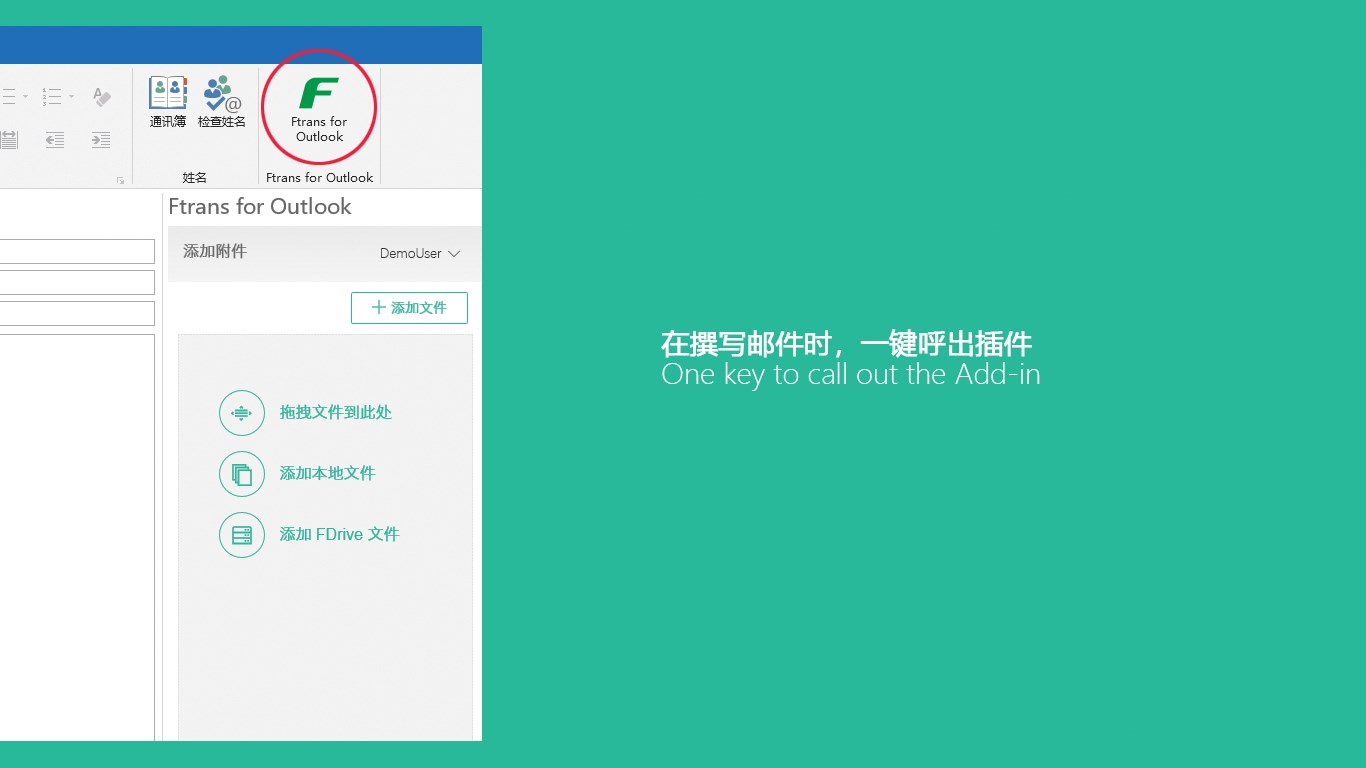Click the 添加附件 header text
The image size is (1366, 768).
point(214,252)
